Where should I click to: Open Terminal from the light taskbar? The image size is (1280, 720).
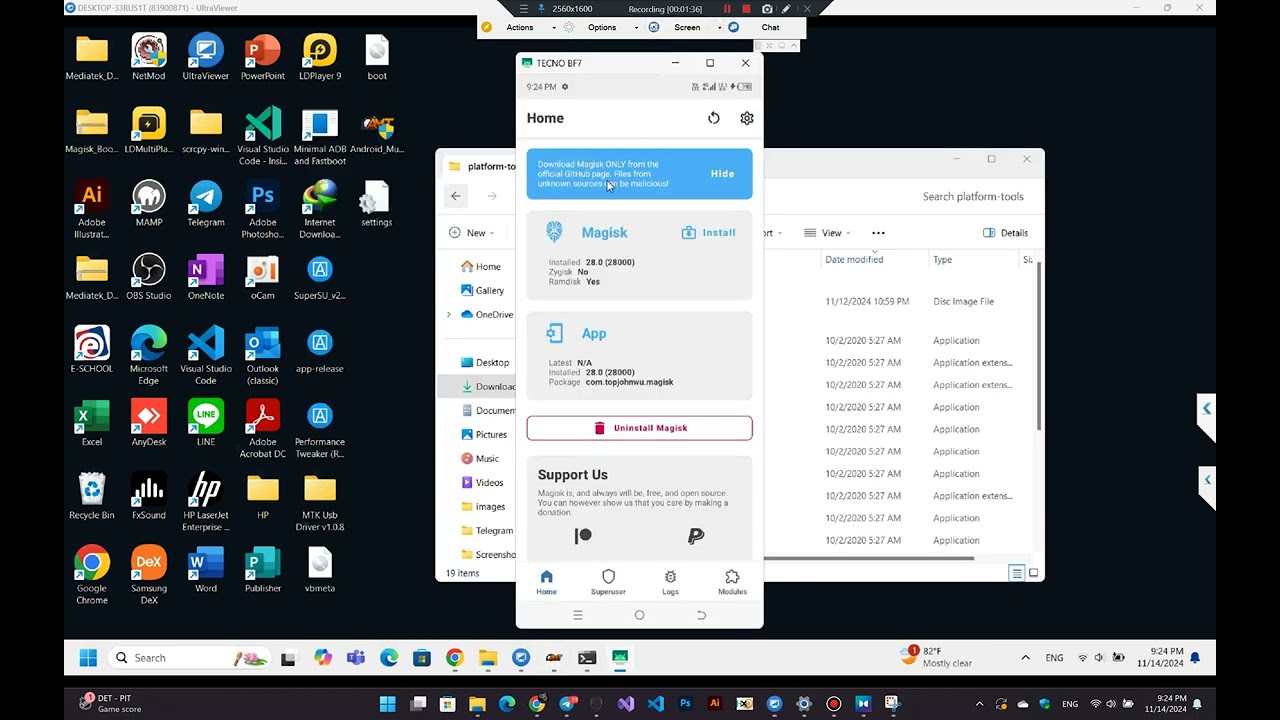(x=587, y=658)
